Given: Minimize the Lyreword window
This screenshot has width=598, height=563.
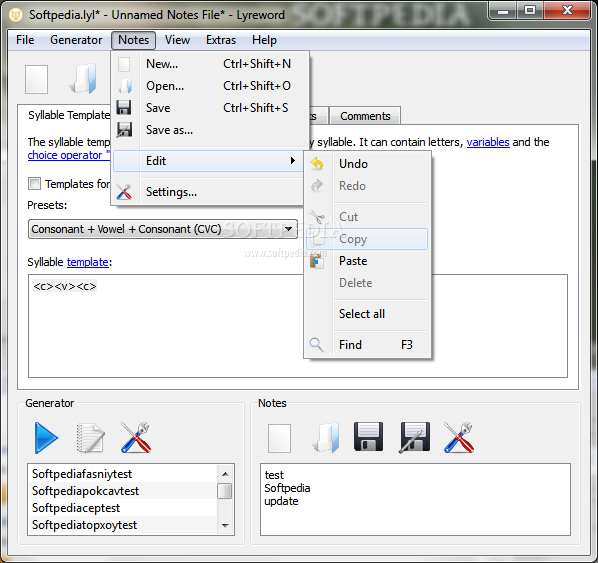Looking at the screenshot, I should pyautogui.click(x=503, y=11).
